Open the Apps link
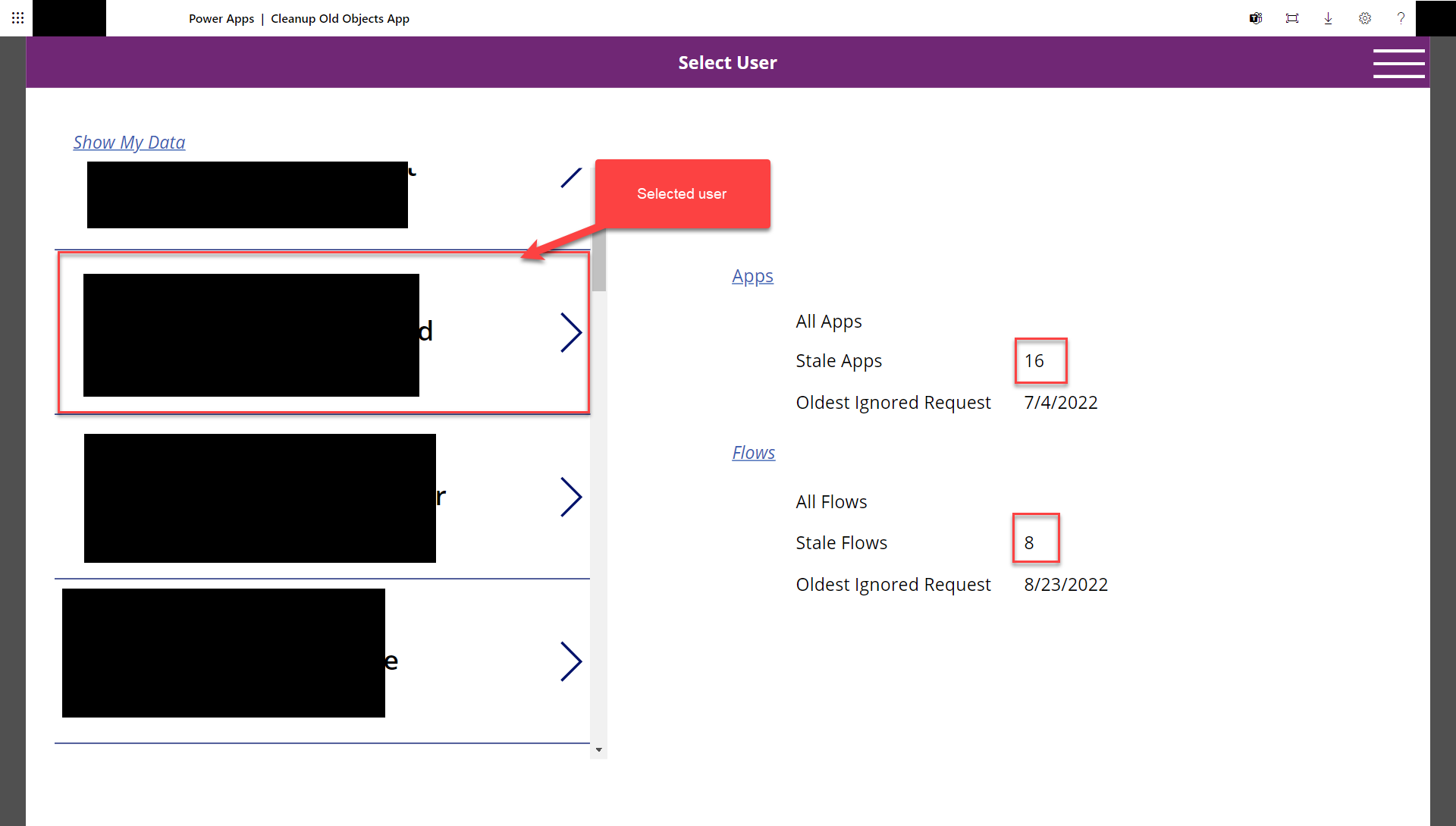The image size is (1456, 826). pyautogui.click(x=752, y=276)
